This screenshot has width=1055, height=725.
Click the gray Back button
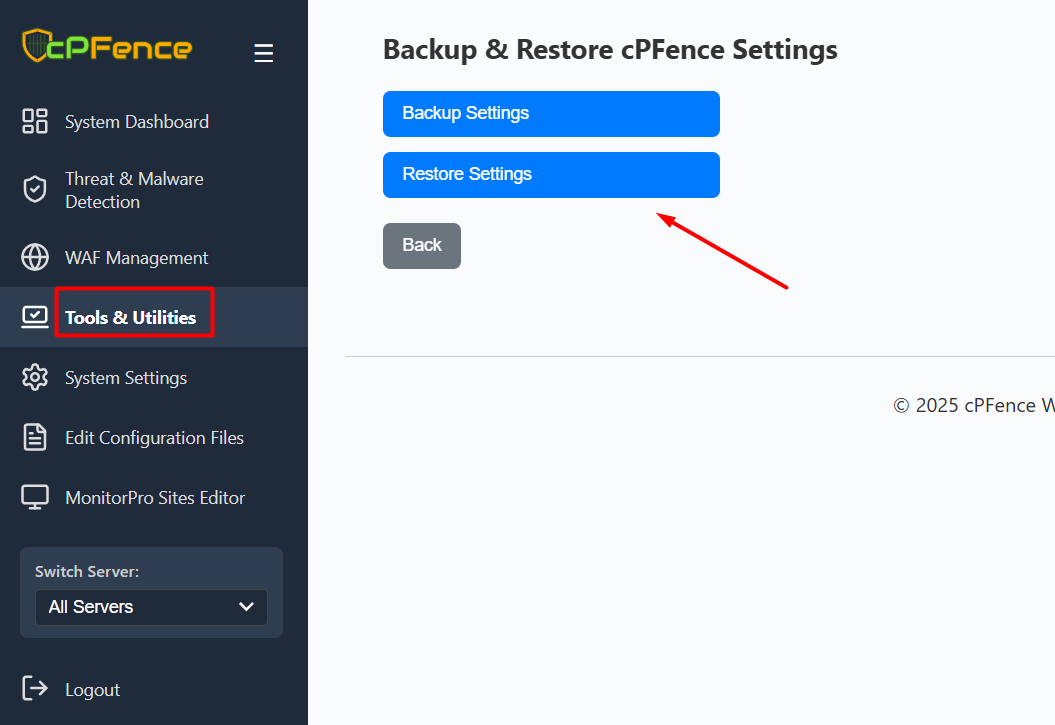pos(422,246)
